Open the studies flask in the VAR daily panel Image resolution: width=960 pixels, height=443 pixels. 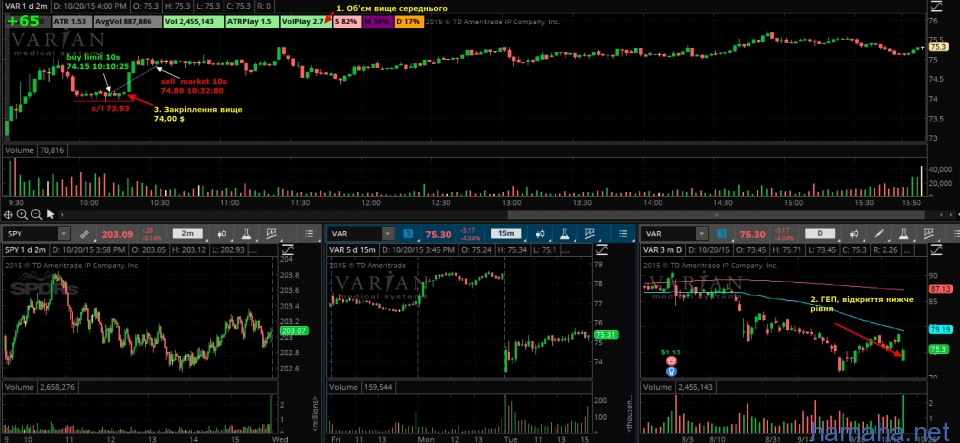pyautogui.click(x=904, y=234)
